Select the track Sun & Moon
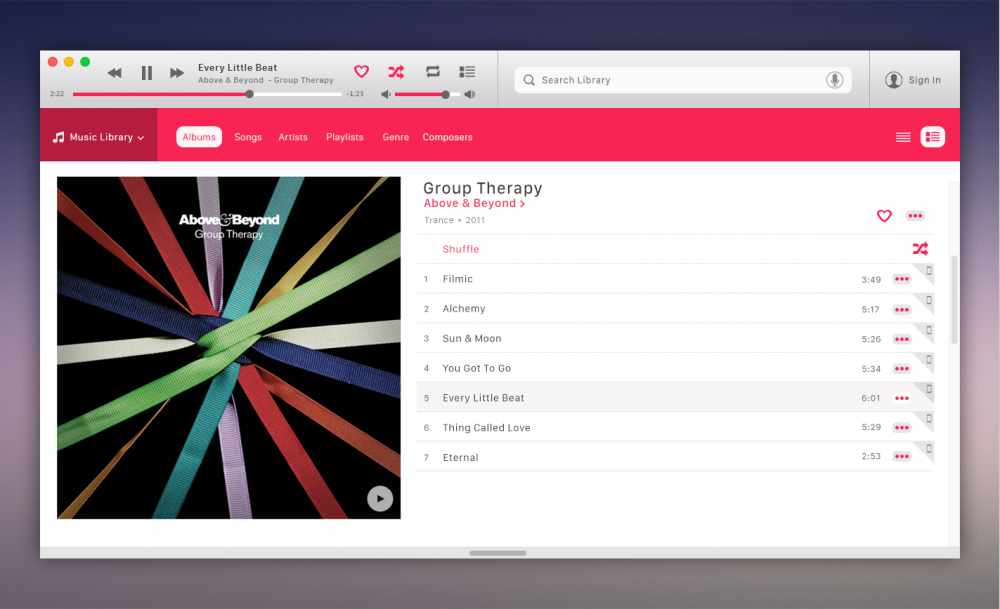The image size is (1000, 609). coord(675,339)
